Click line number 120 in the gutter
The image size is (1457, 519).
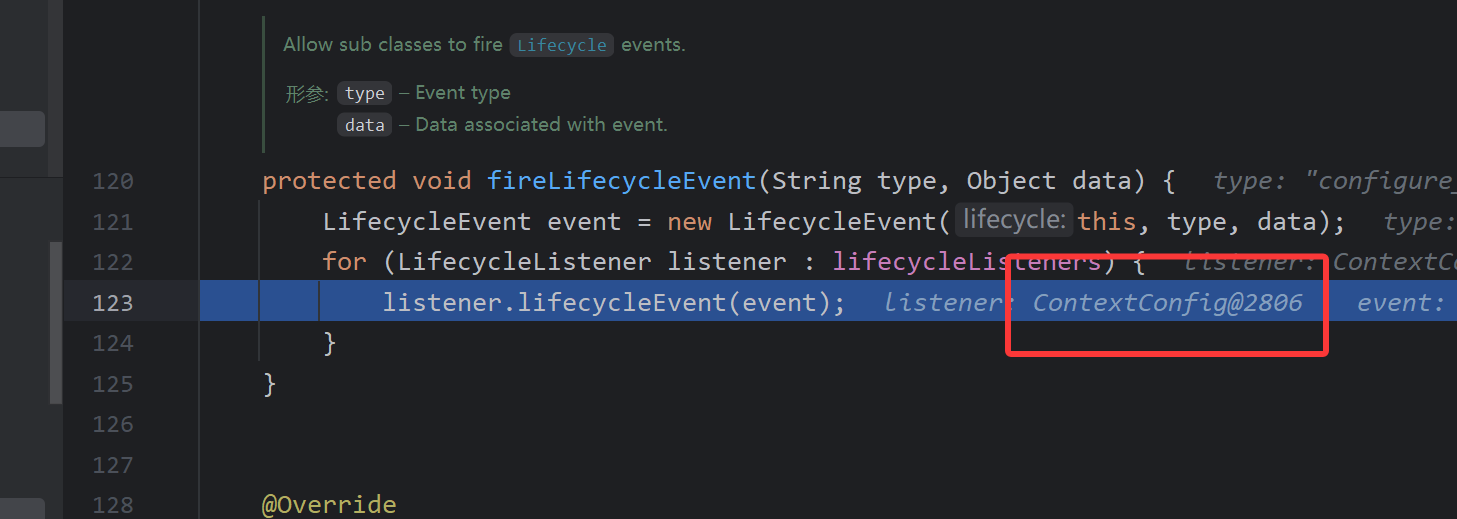pyautogui.click(x=112, y=181)
